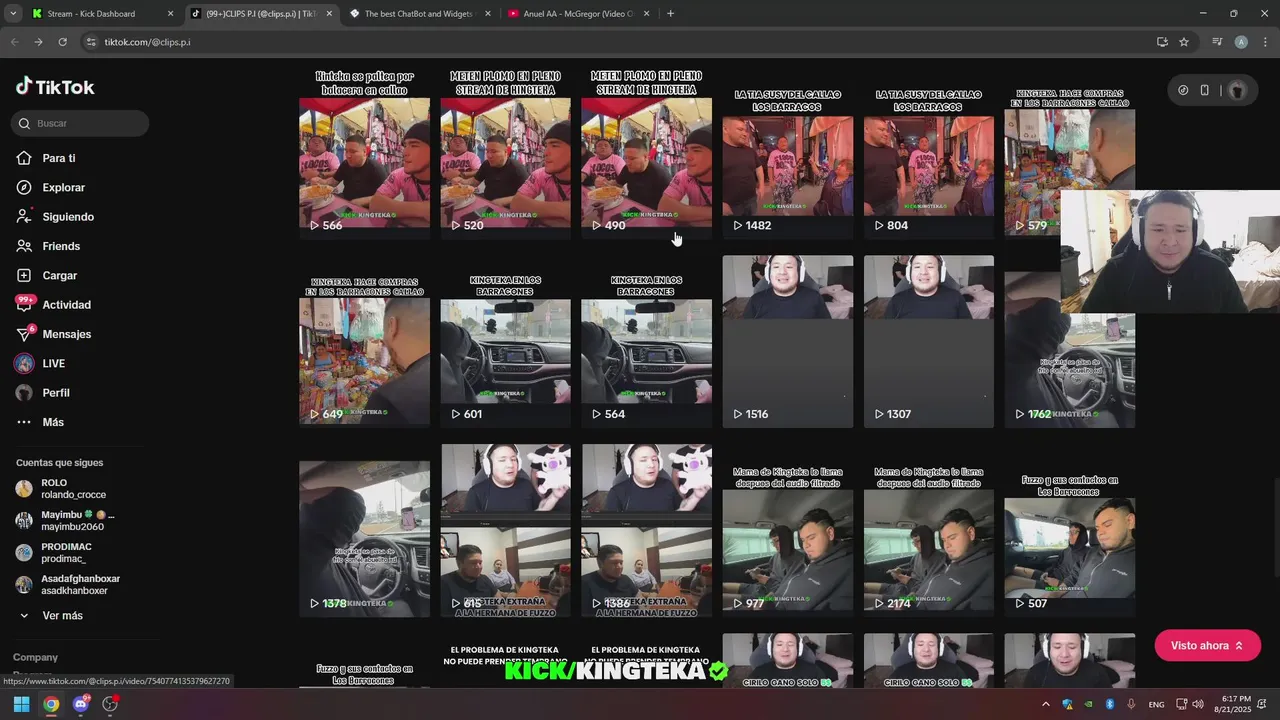
Task: Open Kingteka en los Barracones video 601 views
Action: (505, 341)
